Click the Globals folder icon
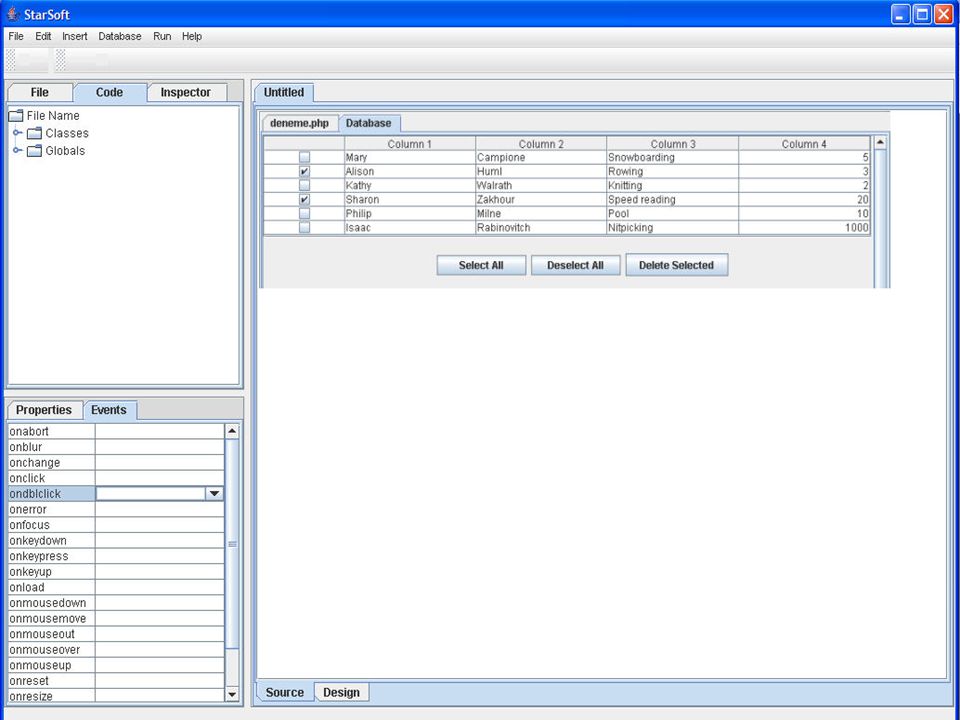Viewport: 960px width, 720px height. (35, 151)
